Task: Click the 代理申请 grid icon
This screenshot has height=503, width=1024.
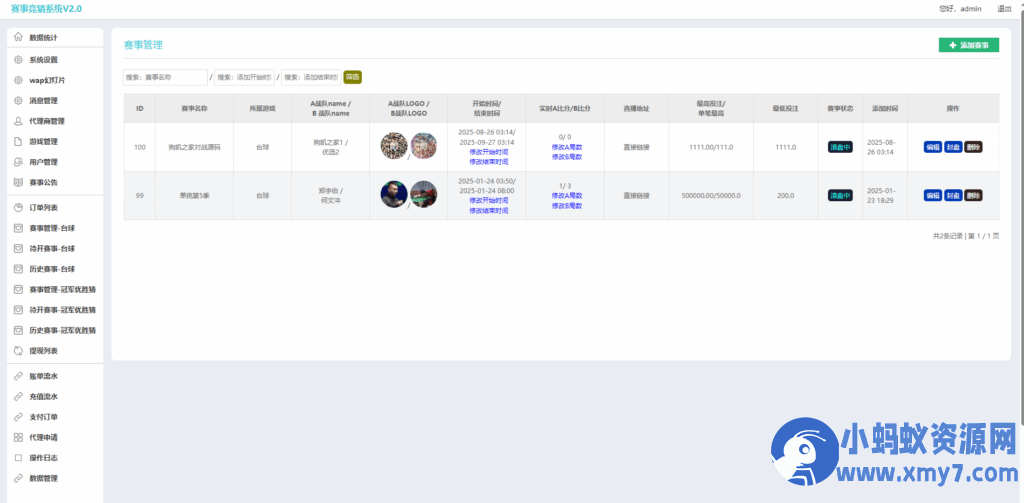Action: click(18, 438)
